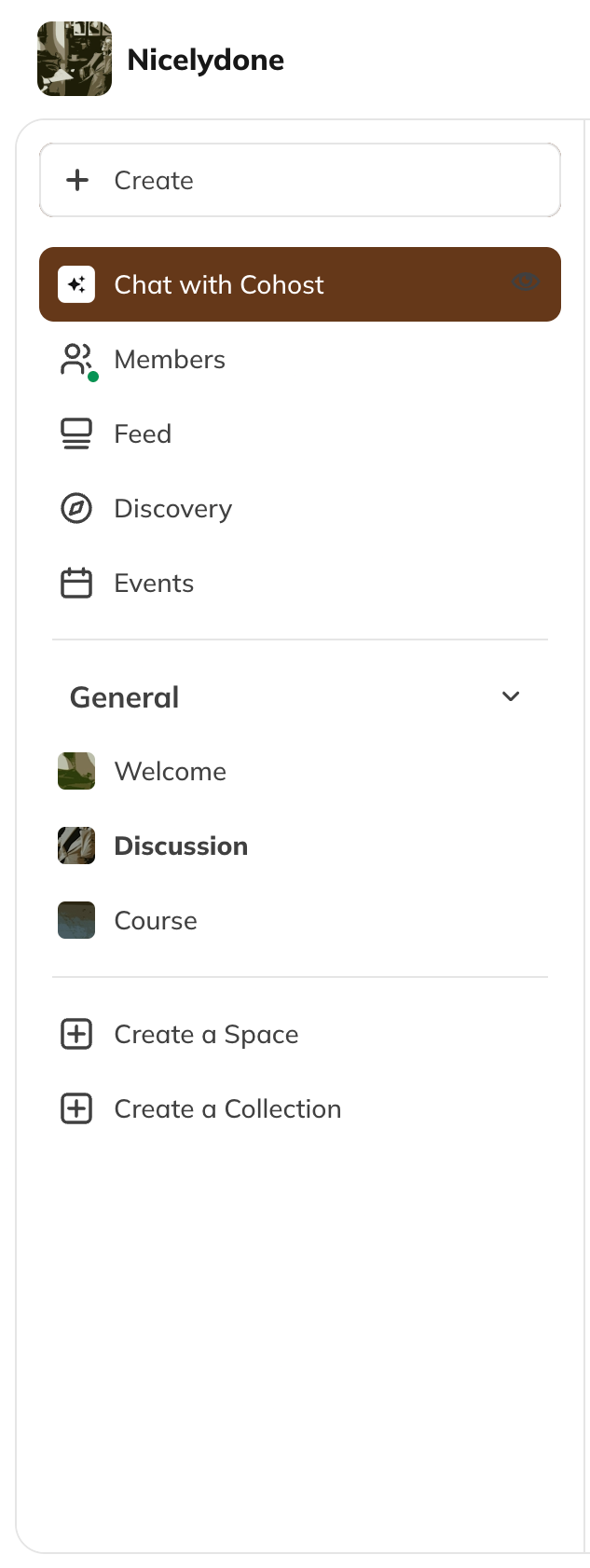Viewport: 590px width, 1568px height.
Task: Collapse the General section chevron
Action: [511, 696]
